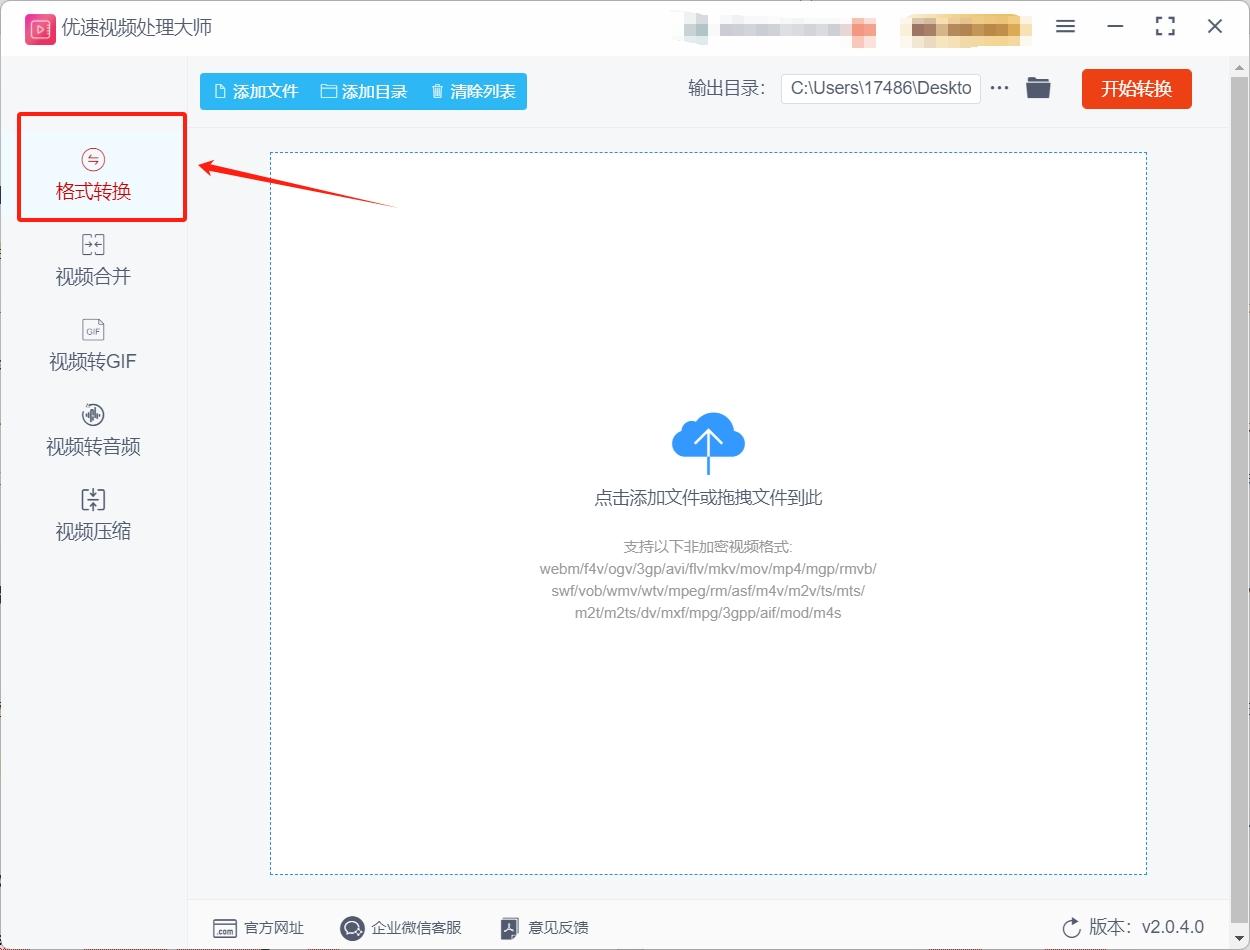Select the 视频压缩 (Video Compression) tool

[x=93, y=514]
